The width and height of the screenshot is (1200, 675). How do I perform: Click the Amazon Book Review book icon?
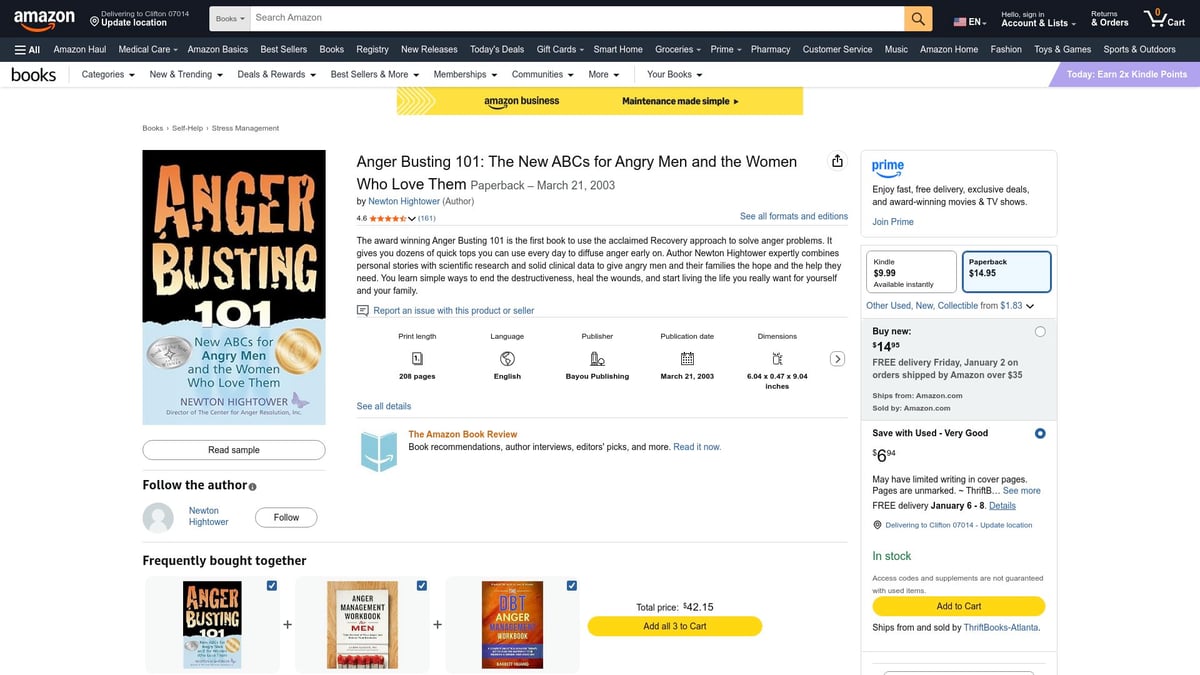tap(378, 451)
